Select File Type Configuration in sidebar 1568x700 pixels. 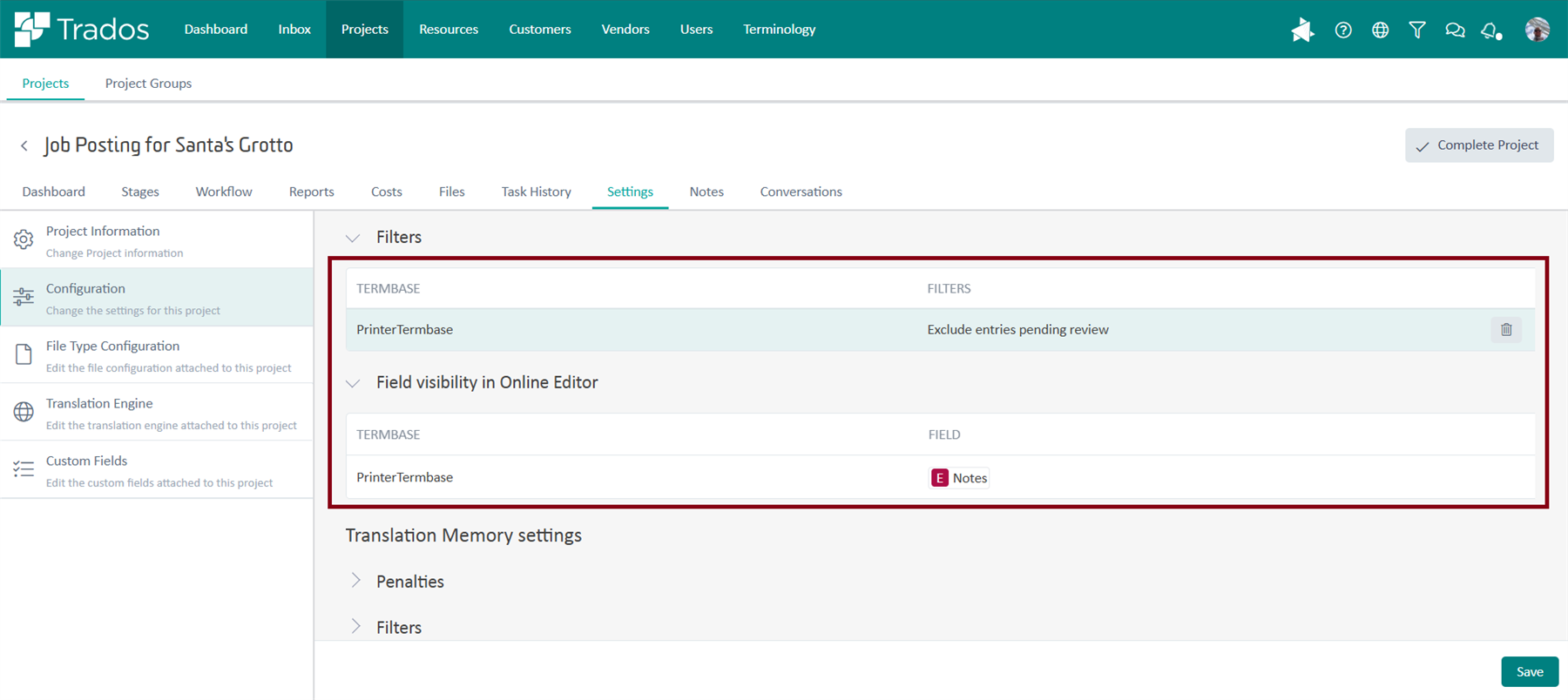coord(157,355)
